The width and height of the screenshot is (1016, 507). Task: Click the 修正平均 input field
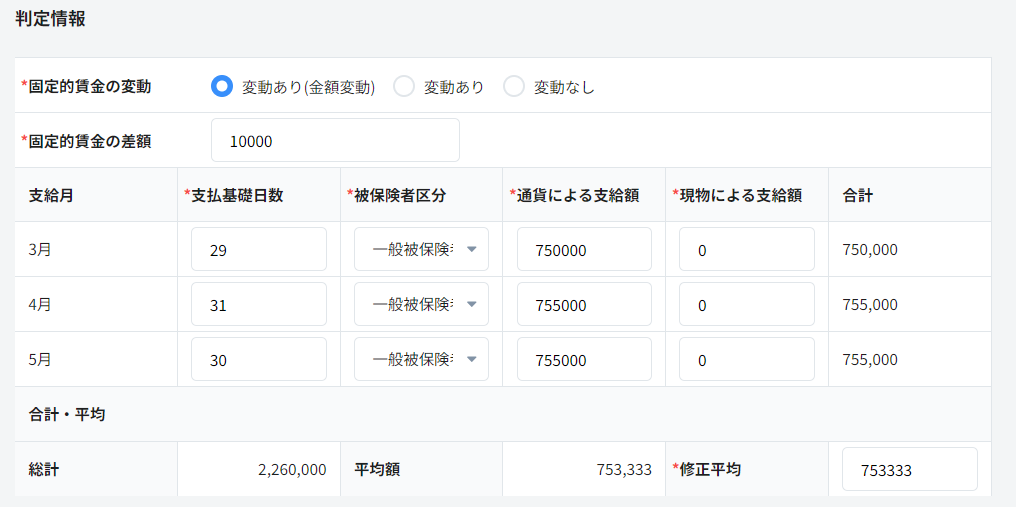coord(909,470)
